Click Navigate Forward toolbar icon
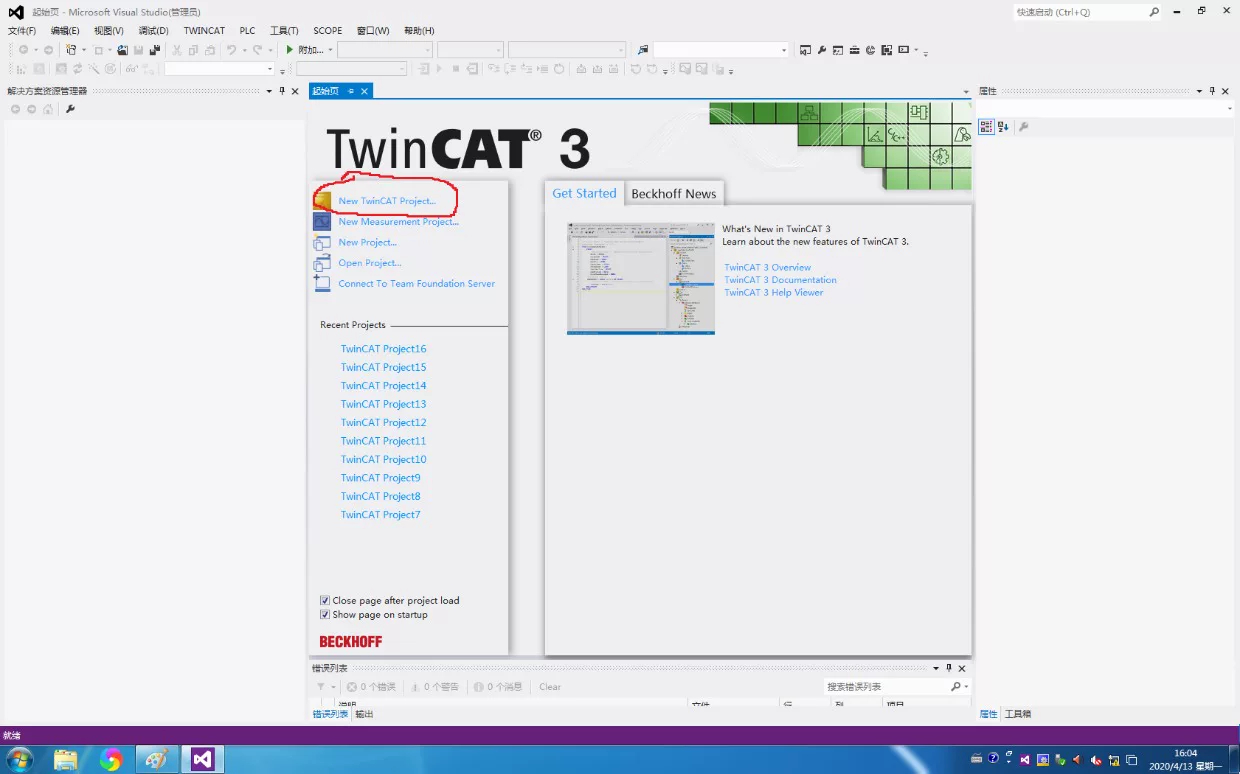Viewport: 1240px width, 774px height. click(x=48, y=50)
